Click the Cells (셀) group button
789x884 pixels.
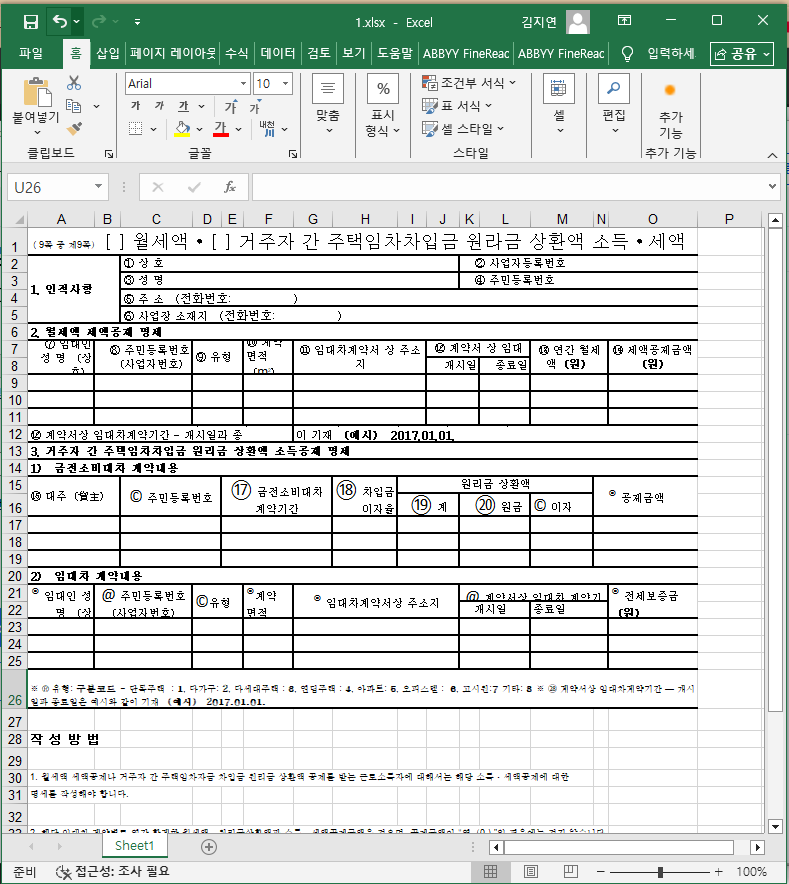point(559,104)
